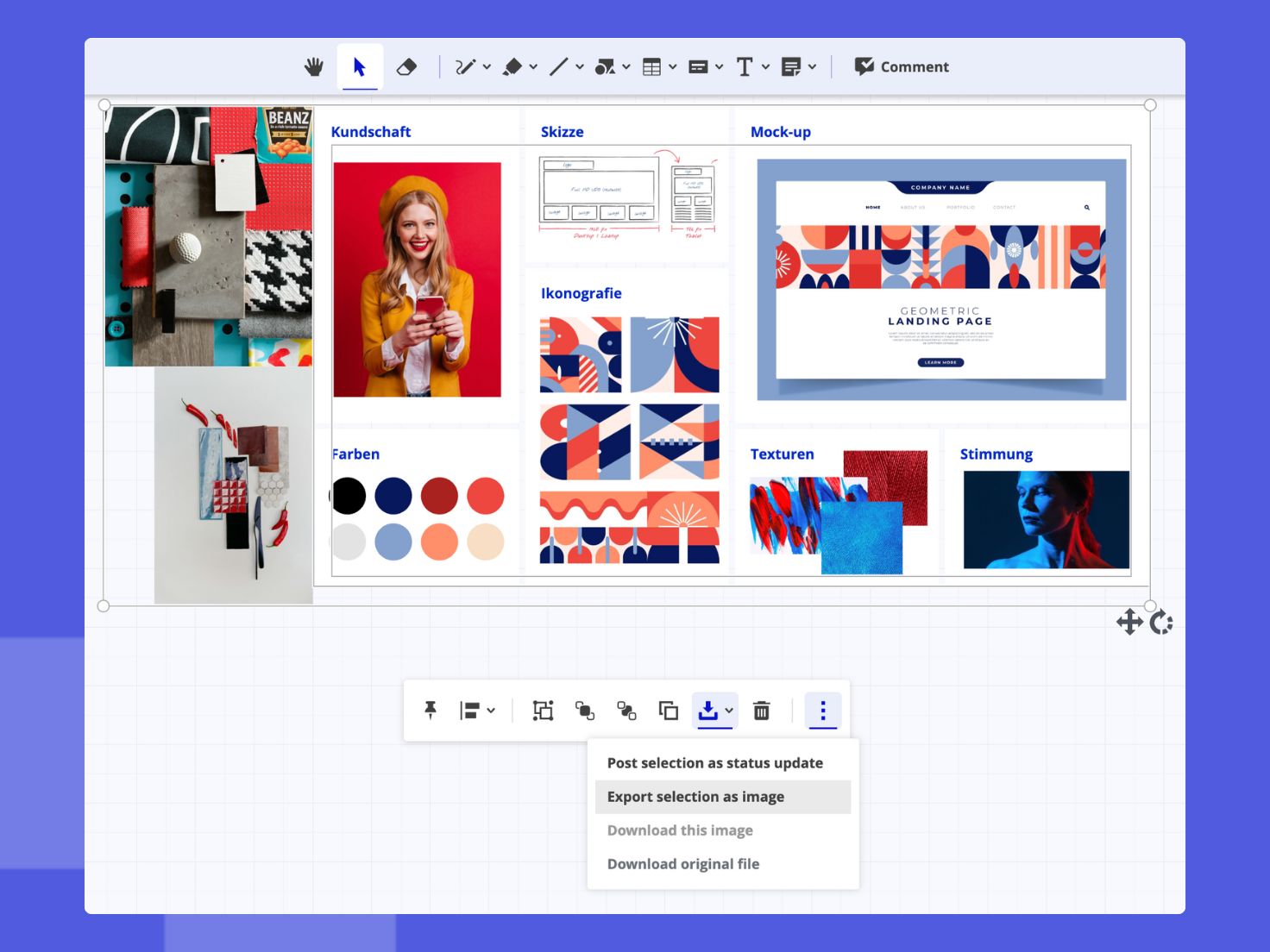Click the light blue Farben color circle

(x=393, y=542)
